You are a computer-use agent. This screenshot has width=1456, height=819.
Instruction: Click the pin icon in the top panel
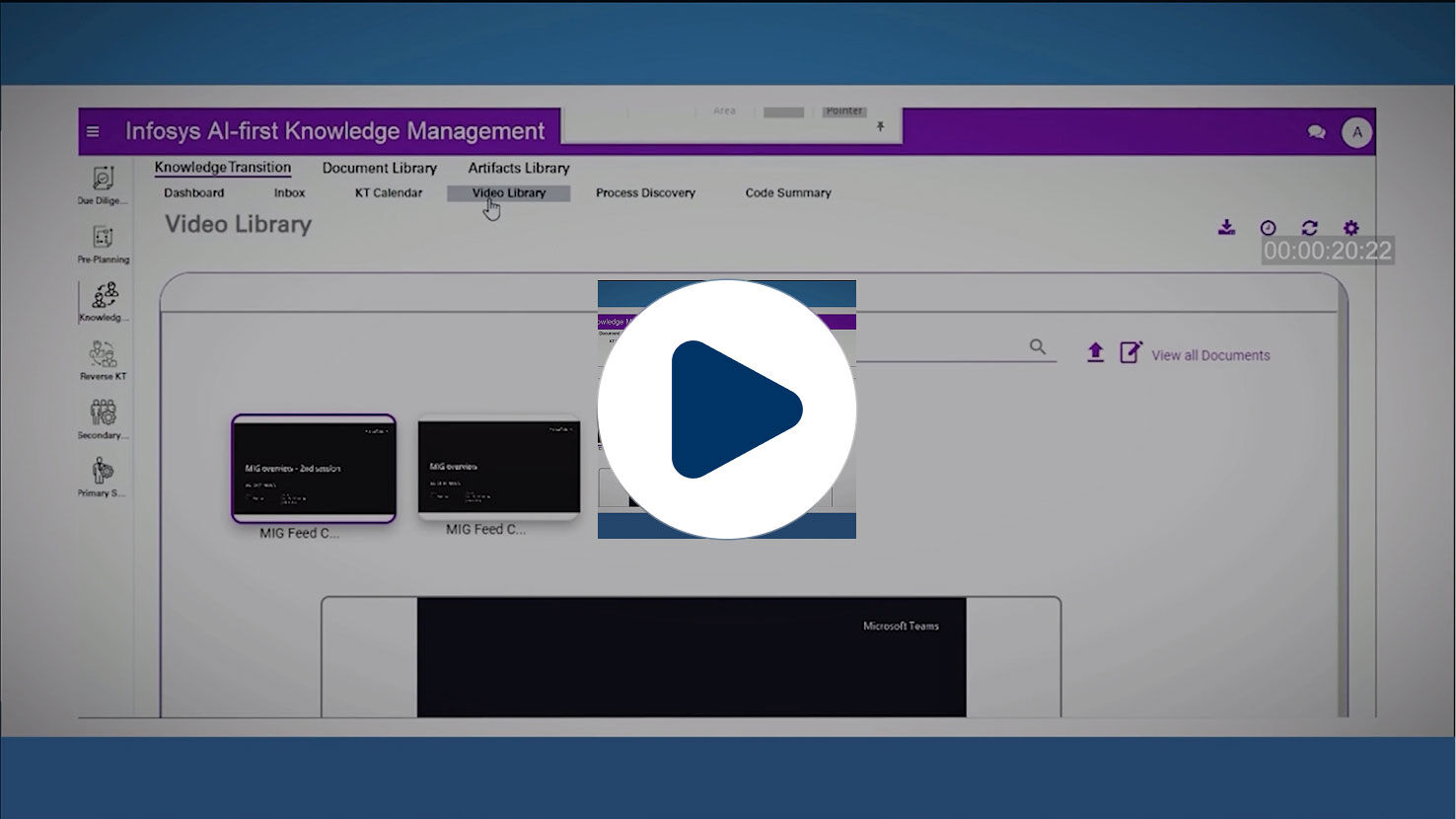coord(880,126)
